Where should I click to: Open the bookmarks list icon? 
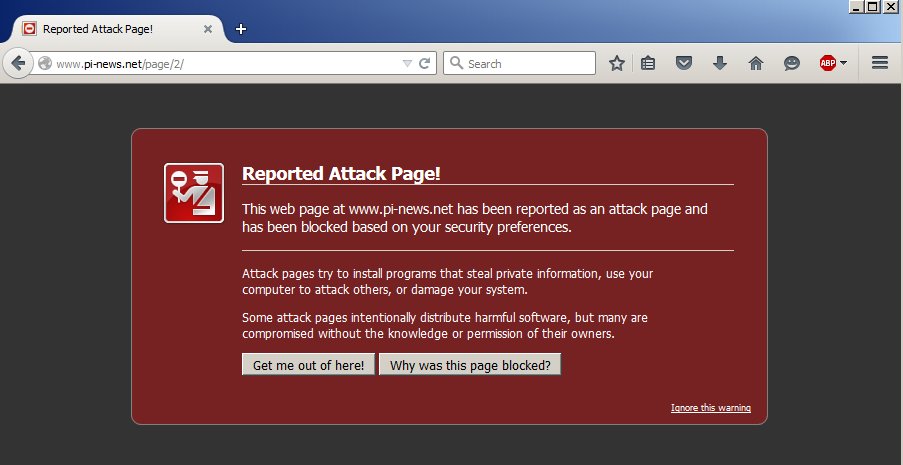tap(648, 63)
